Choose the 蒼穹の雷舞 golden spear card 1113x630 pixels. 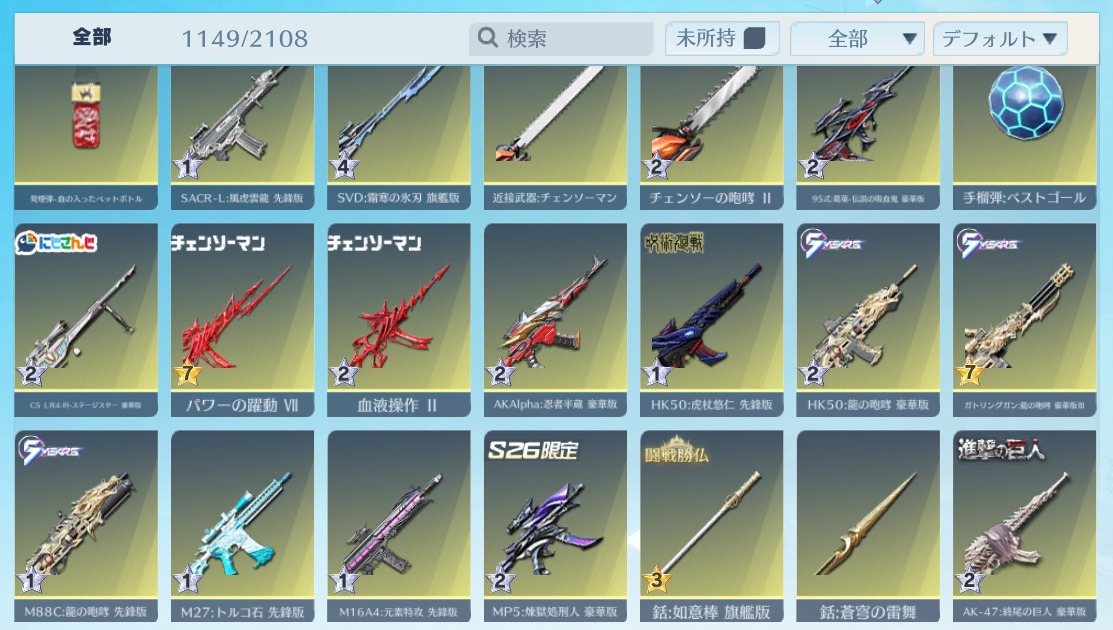click(x=868, y=526)
